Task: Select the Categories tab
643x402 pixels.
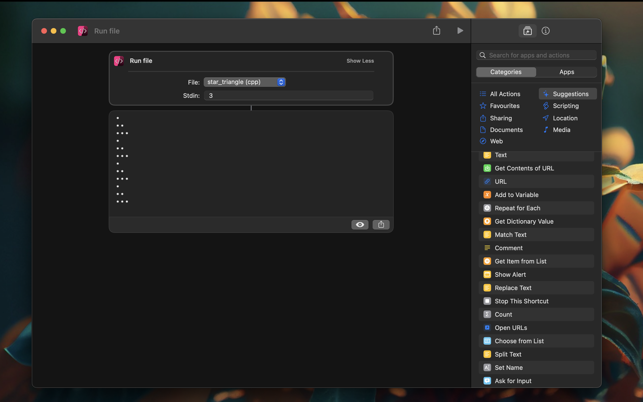Action: click(x=506, y=72)
